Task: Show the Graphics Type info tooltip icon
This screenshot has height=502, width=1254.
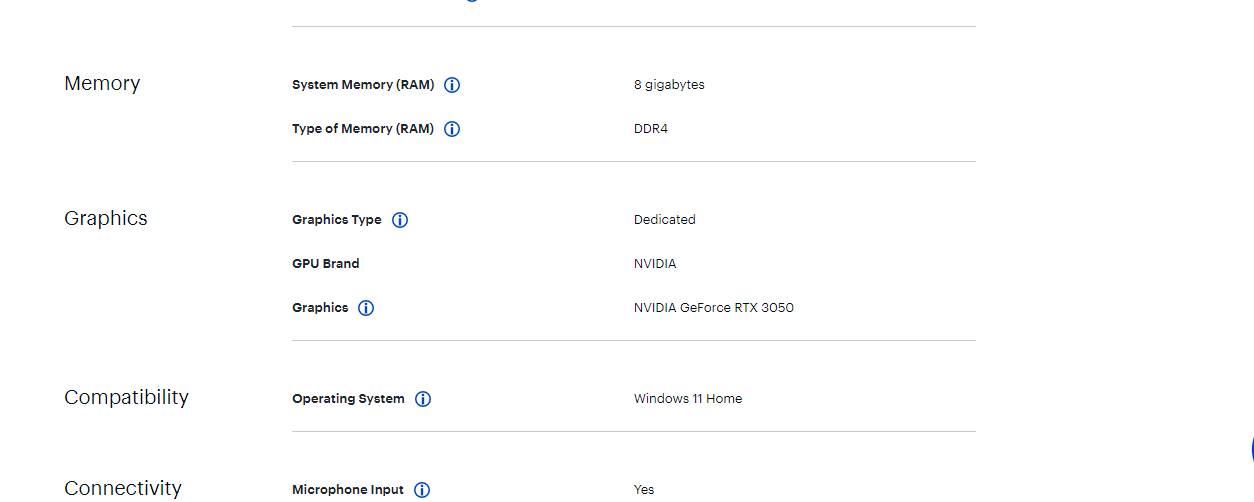Action: pyautogui.click(x=400, y=220)
